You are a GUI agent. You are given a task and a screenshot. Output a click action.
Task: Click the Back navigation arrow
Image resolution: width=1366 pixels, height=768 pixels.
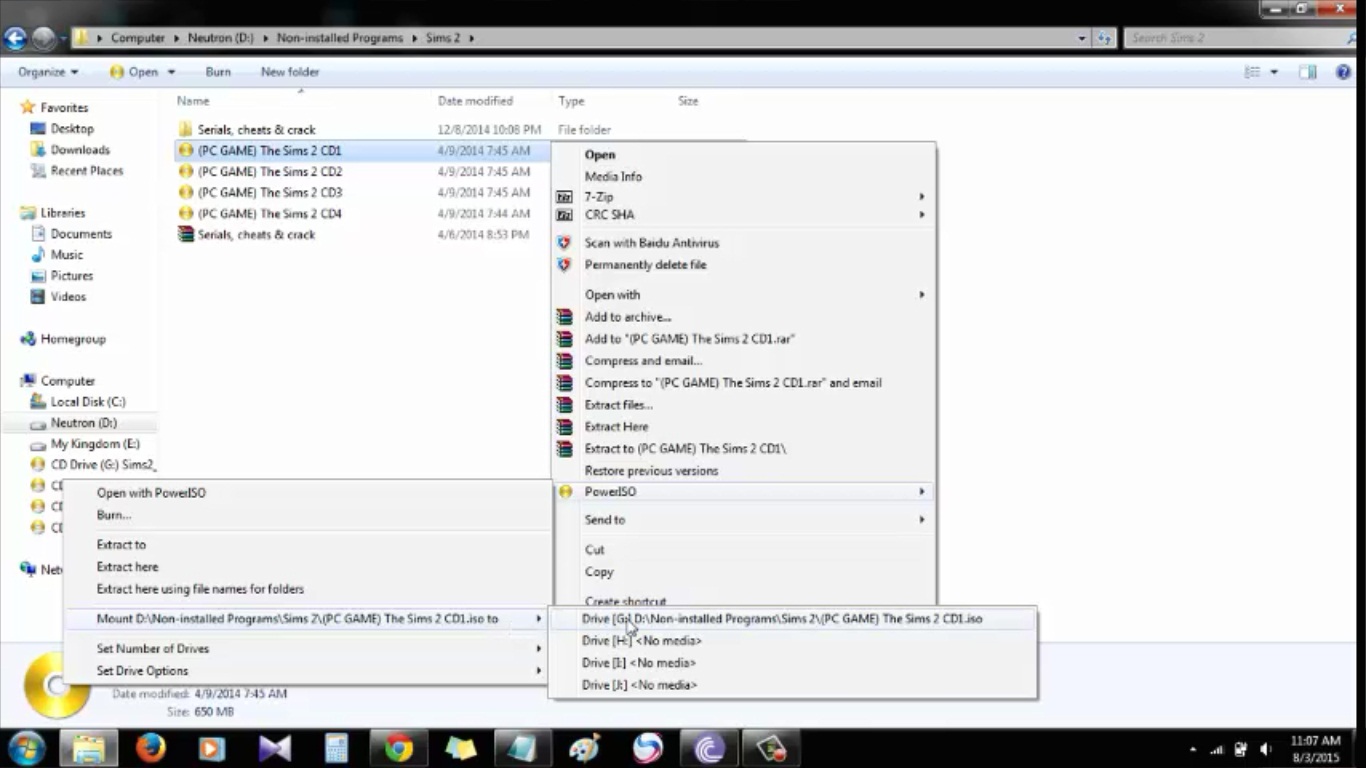click(14, 38)
